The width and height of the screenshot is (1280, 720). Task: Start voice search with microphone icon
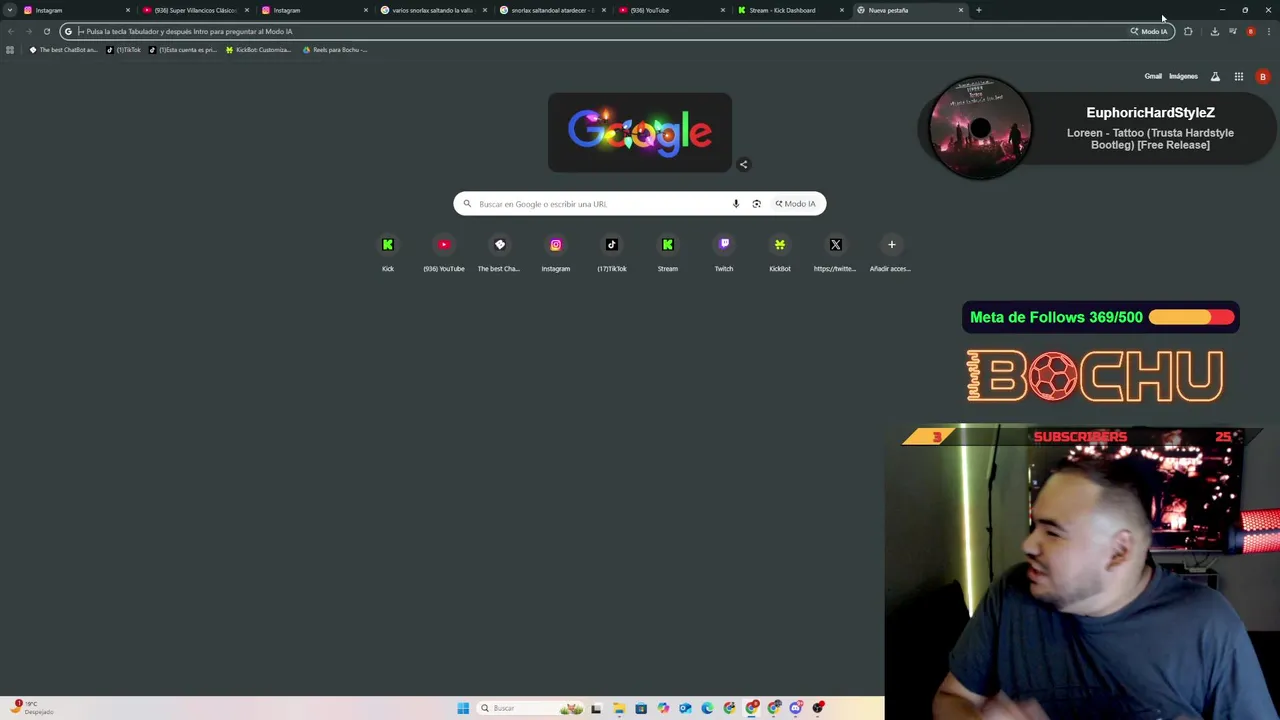pyautogui.click(x=736, y=204)
